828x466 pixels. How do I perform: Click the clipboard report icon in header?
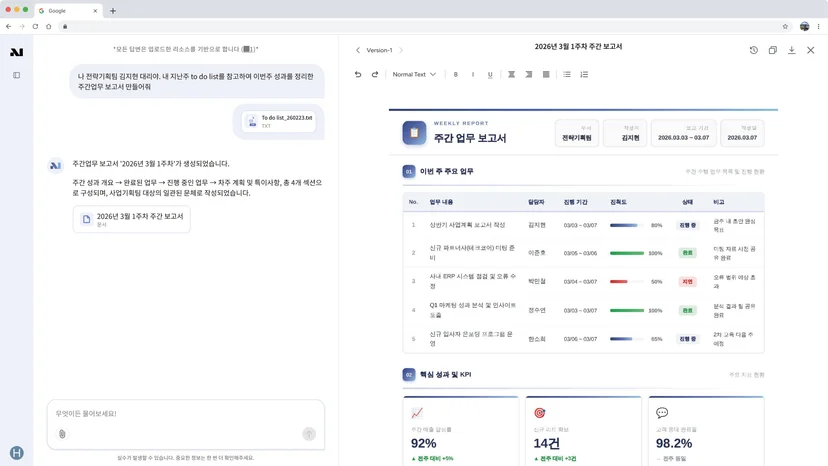414,133
